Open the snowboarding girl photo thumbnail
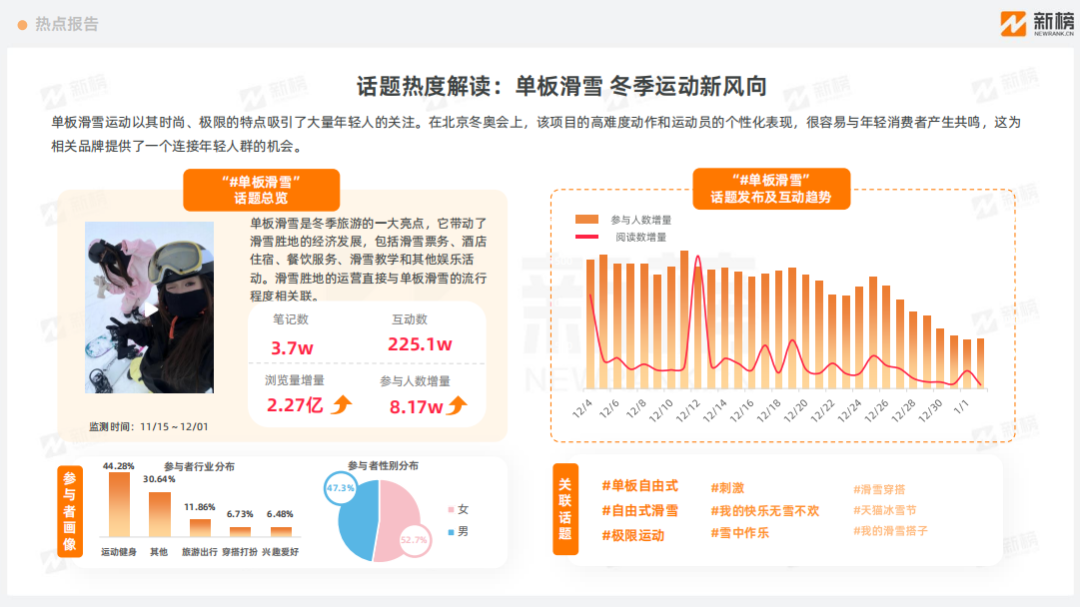This screenshot has height=607, width=1080. [149, 306]
